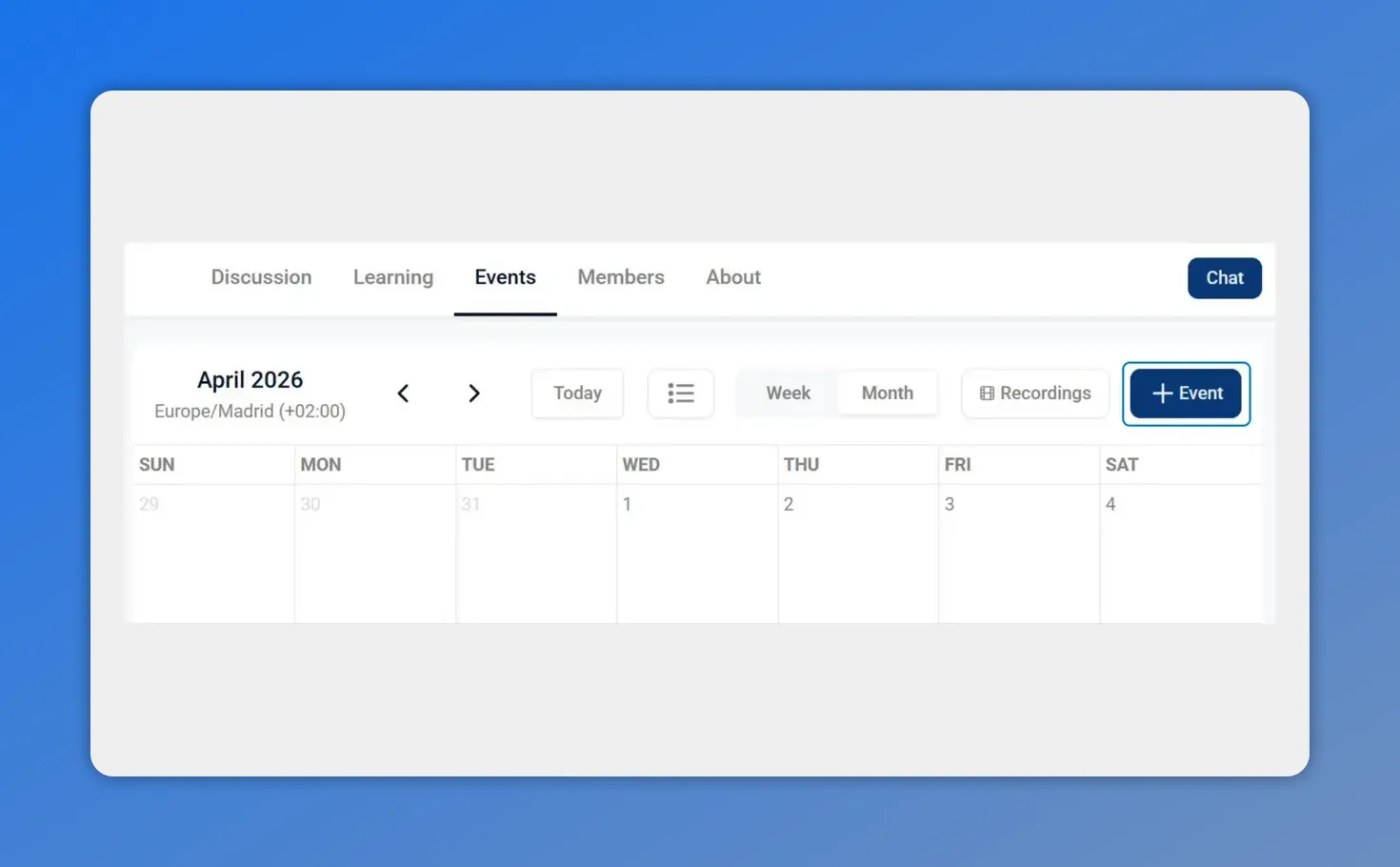Image resolution: width=1400 pixels, height=867 pixels.
Task: Jump to today's date with Today button
Action: pos(576,393)
